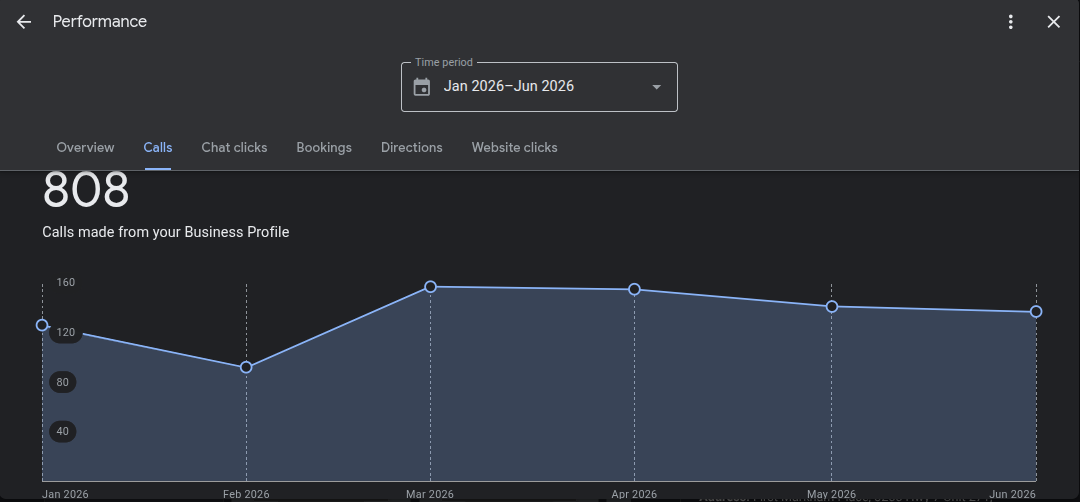Click the Mar 2026 x-axis label
This screenshot has height=502, width=1080.
tap(430, 494)
